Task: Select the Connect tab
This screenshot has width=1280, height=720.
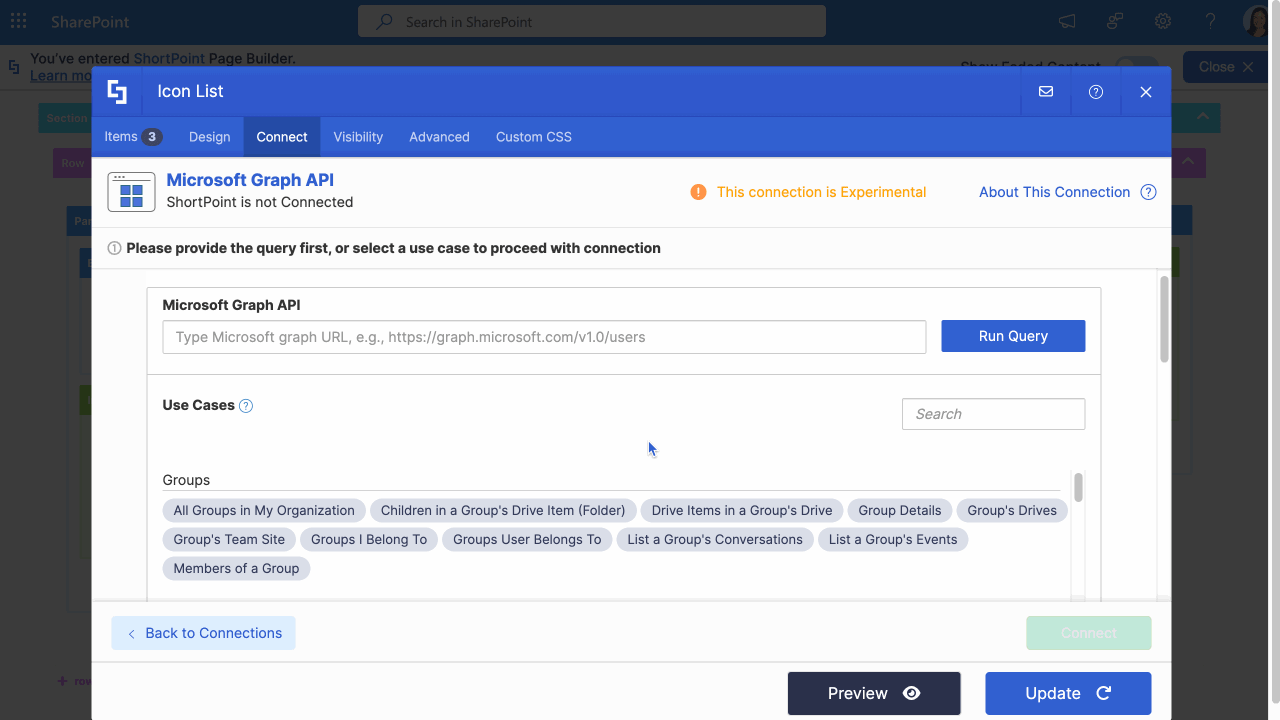Action: [x=282, y=137]
